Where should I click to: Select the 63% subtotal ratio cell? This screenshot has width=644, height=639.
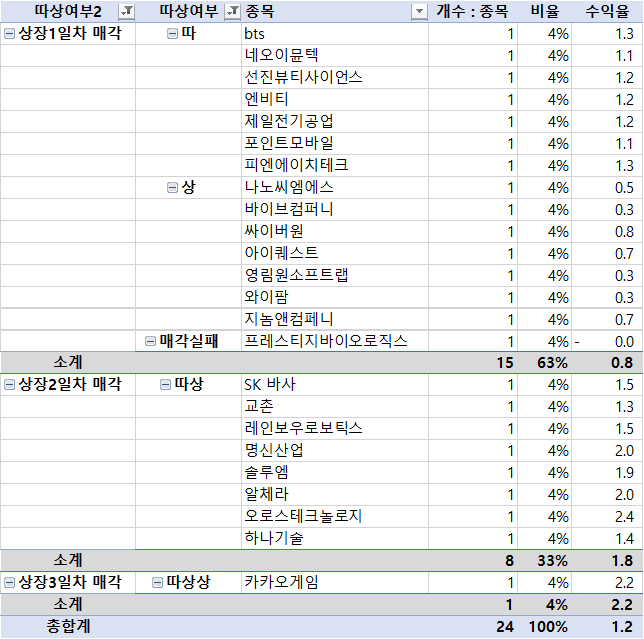tap(545, 363)
